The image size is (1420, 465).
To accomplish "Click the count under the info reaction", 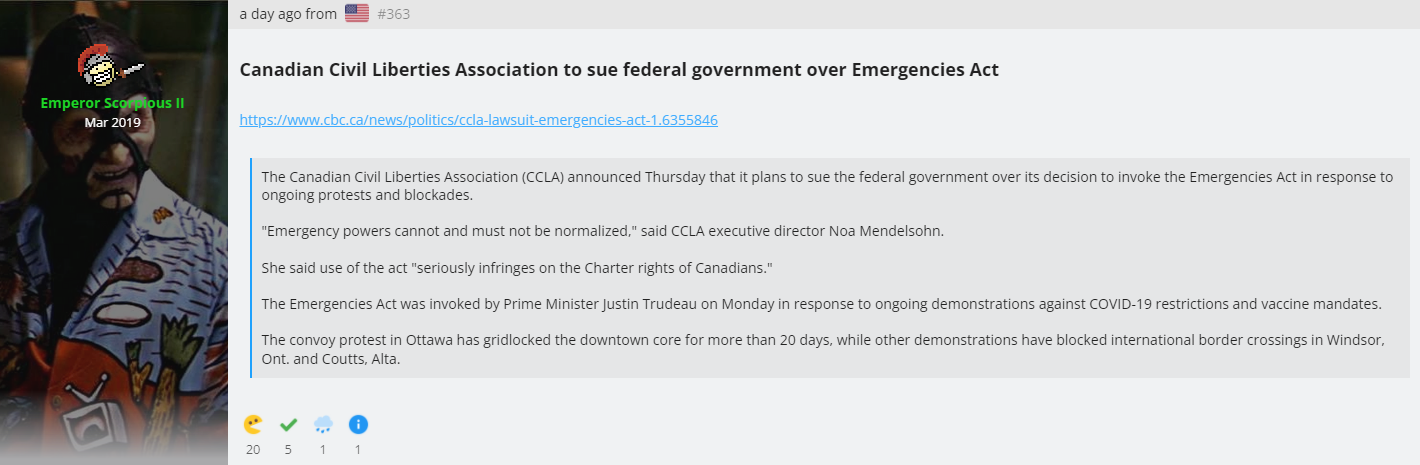I will (x=358, y=449).
